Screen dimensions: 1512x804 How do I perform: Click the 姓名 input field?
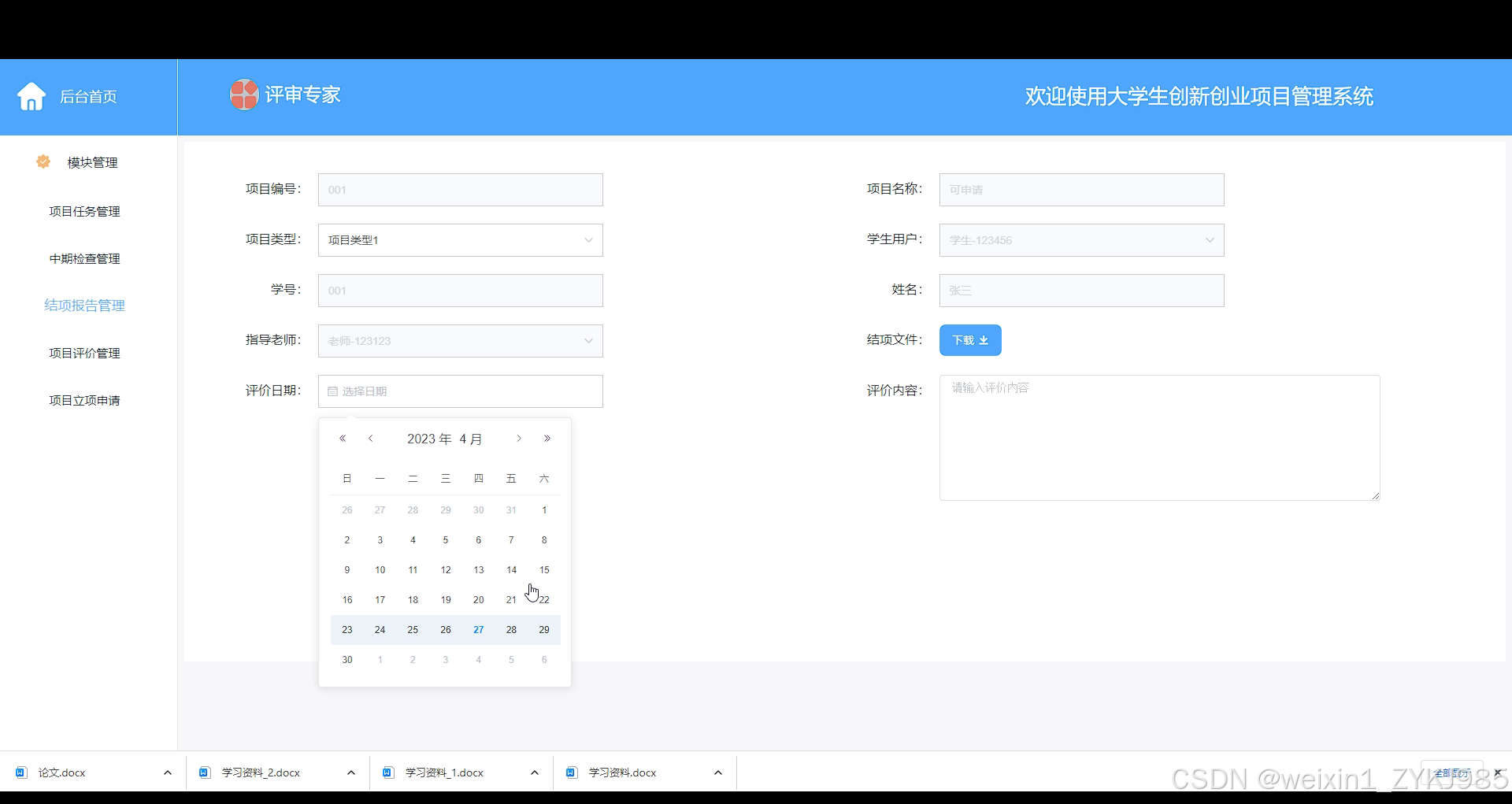(x=1082, y=291)
